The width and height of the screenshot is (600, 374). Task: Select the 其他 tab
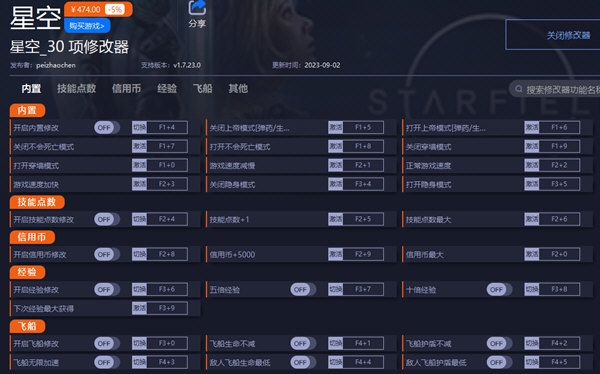238,88
